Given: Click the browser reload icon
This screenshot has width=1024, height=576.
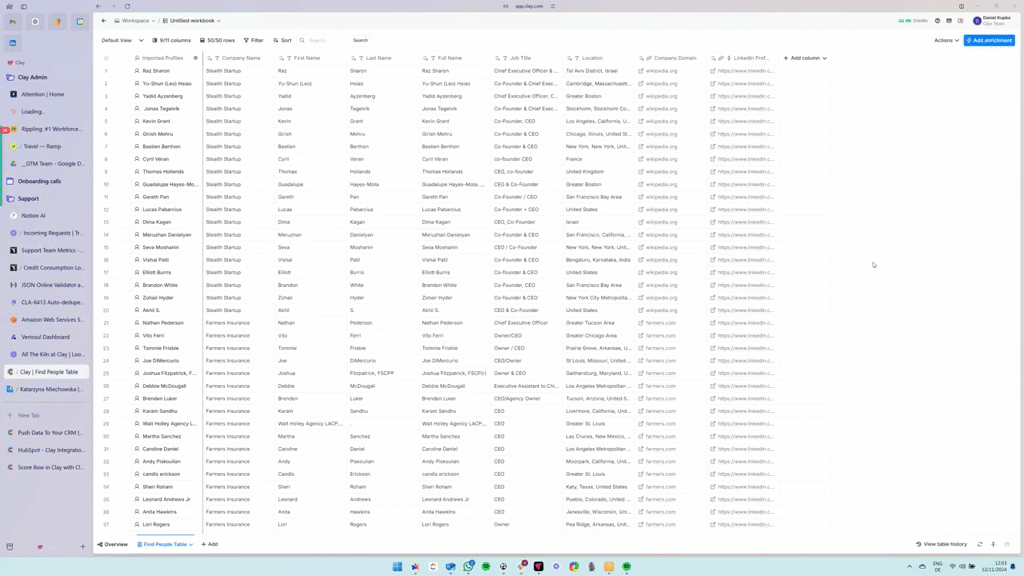Looking at the screenshot, I should pyautogui.click(x=127, y=6).
